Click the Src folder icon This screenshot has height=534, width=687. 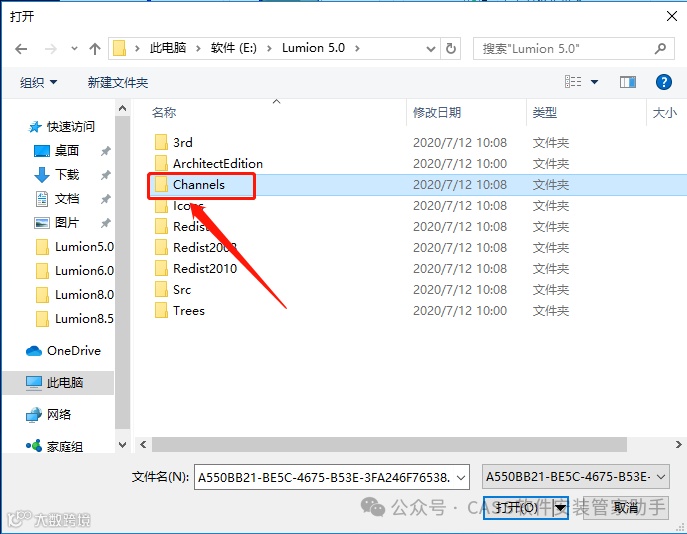tap(161, 289)
